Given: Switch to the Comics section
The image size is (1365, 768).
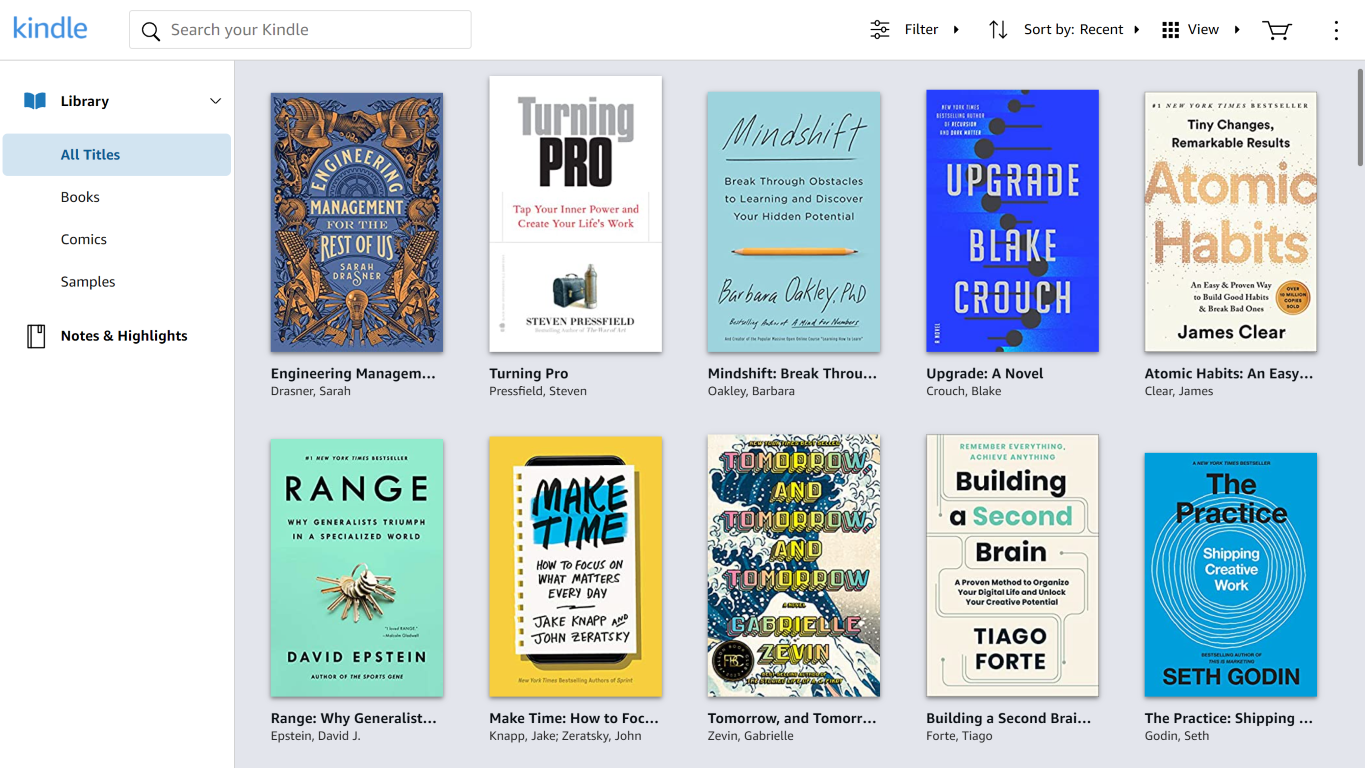Looking at the screenshot, I should click(x=83, y=239).
